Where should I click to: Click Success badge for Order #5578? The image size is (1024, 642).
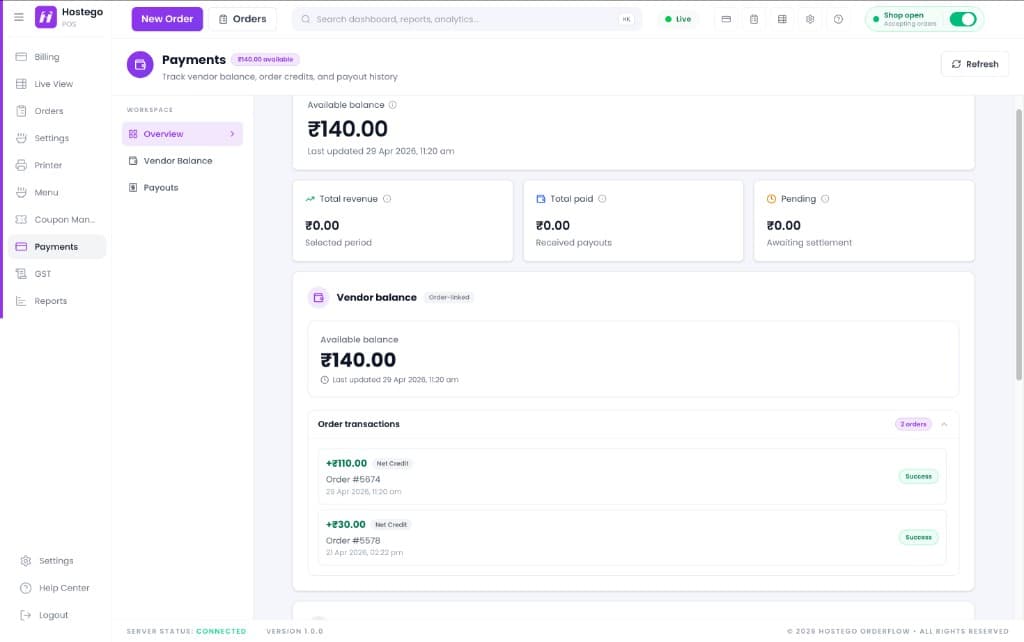[918, 538]
